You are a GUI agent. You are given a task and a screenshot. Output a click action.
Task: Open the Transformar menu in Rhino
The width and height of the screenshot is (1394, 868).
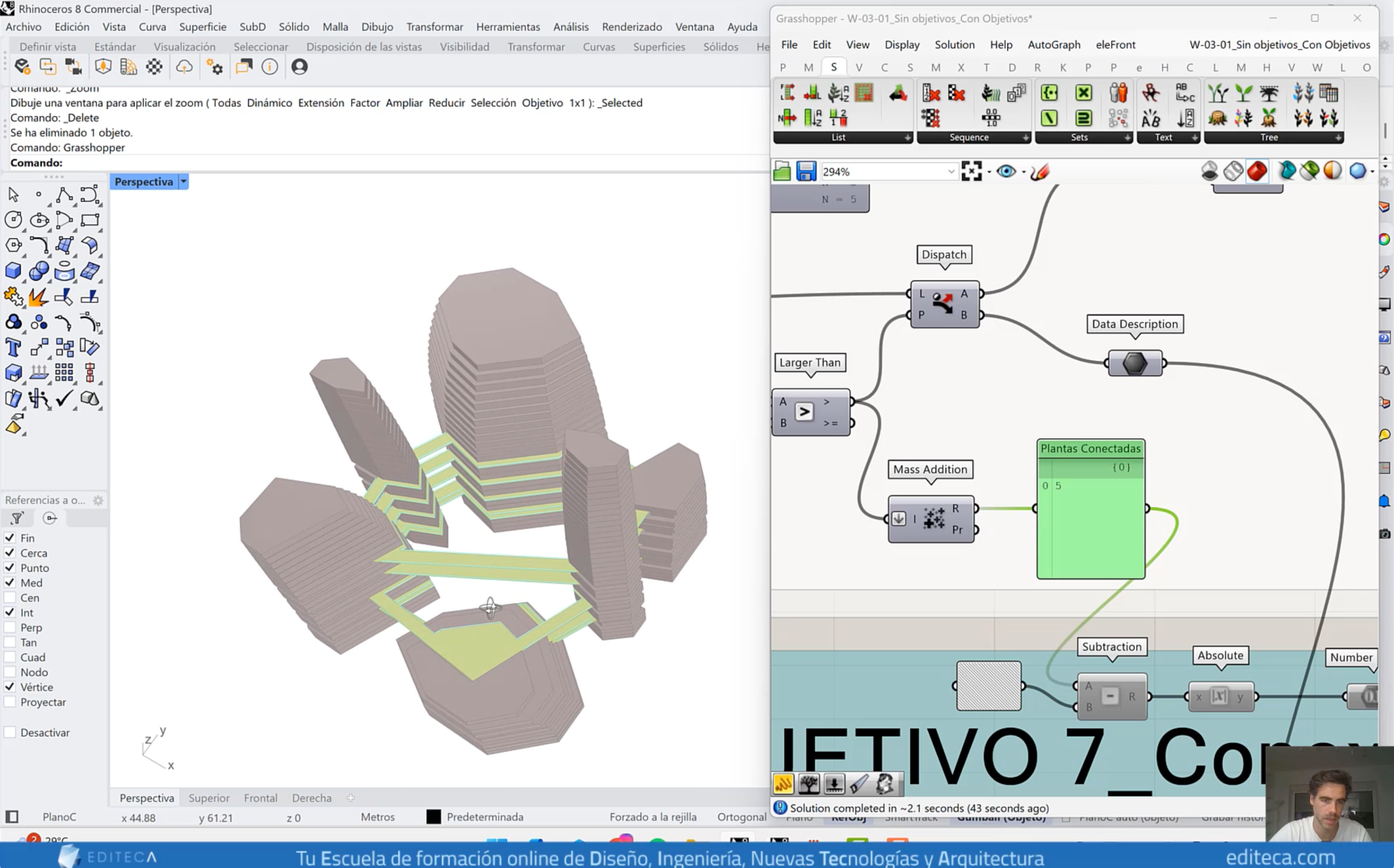(x=434, y=26)
